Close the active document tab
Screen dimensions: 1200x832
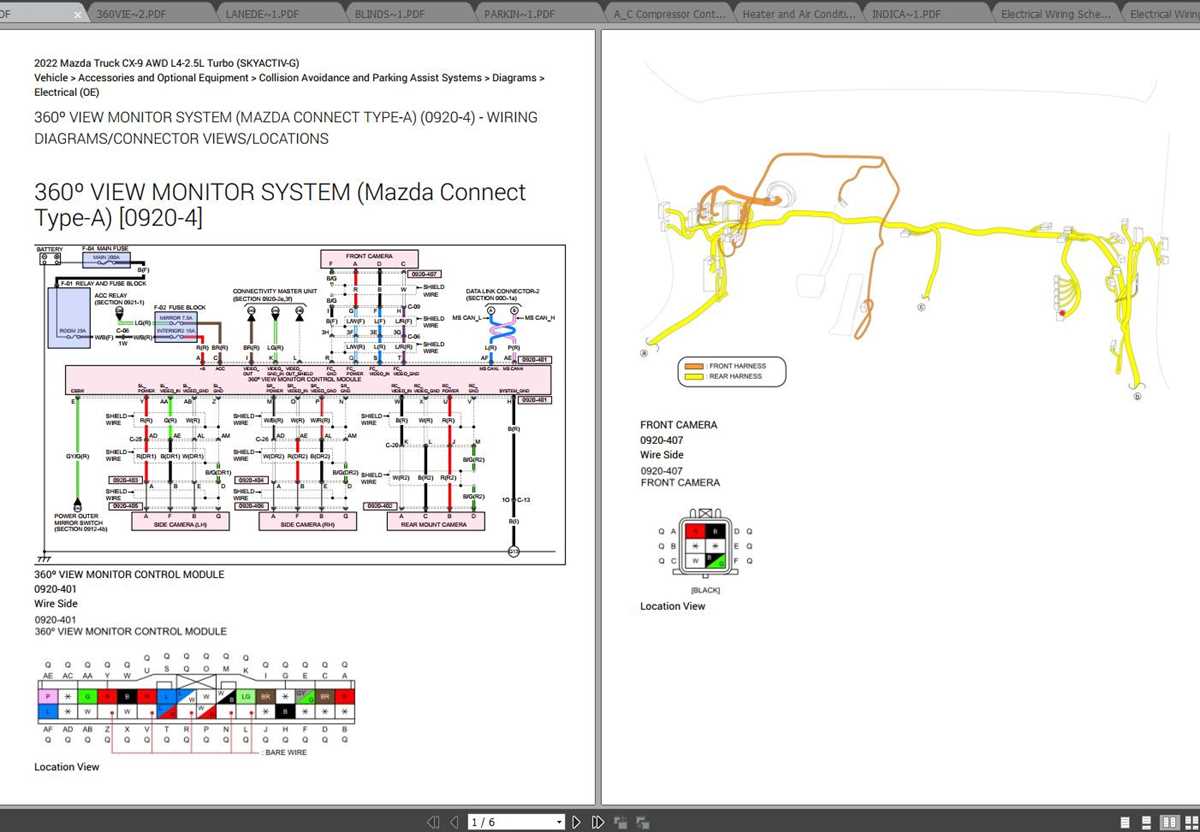(x=79, y=14)
